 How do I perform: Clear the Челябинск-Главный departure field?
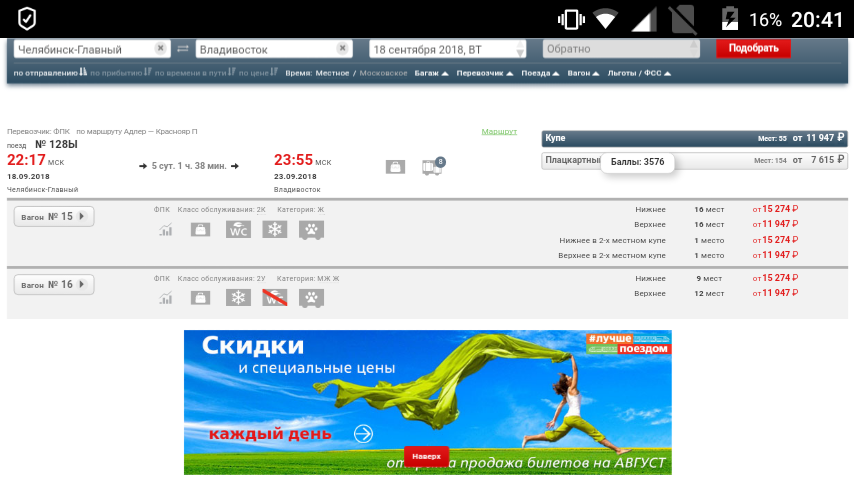point(161,48)
